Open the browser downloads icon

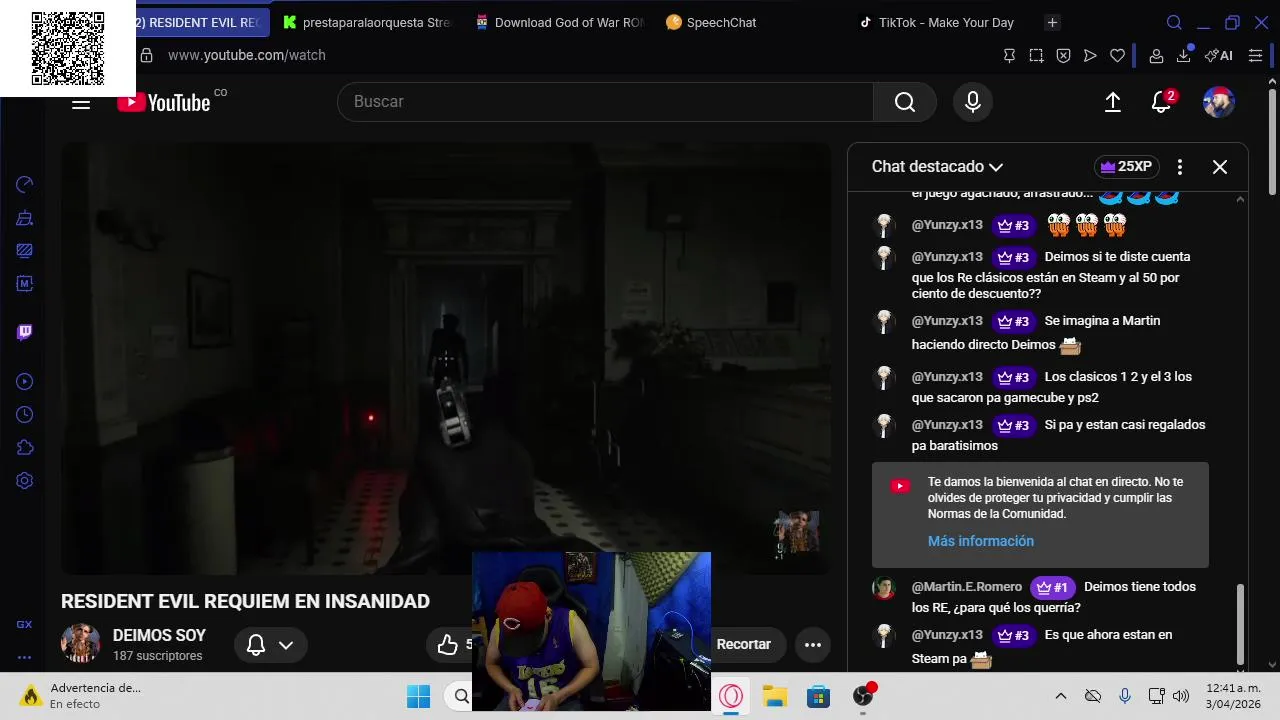click(1184, 55)
